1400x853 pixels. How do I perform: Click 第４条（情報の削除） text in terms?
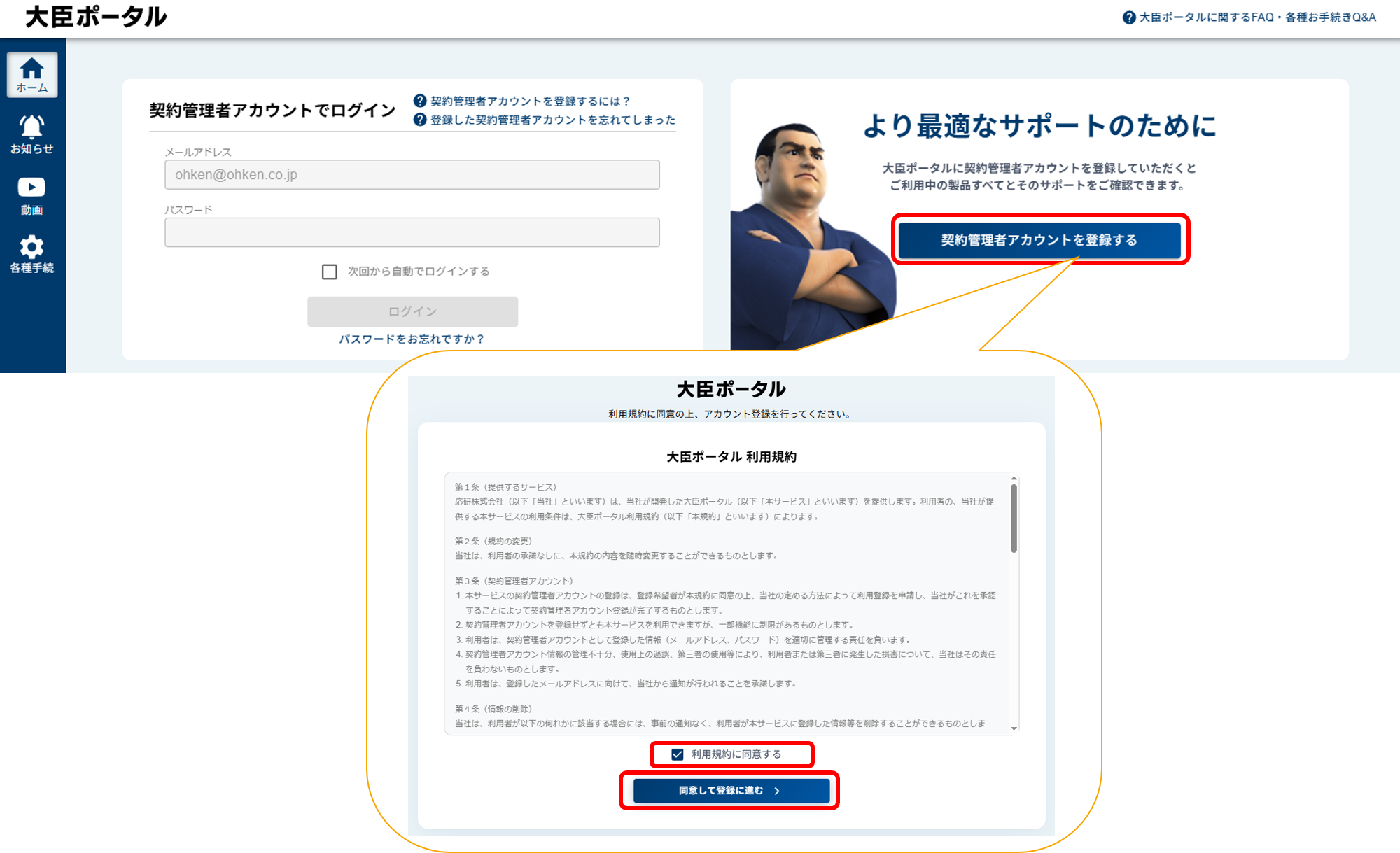[x=493, y=709]
